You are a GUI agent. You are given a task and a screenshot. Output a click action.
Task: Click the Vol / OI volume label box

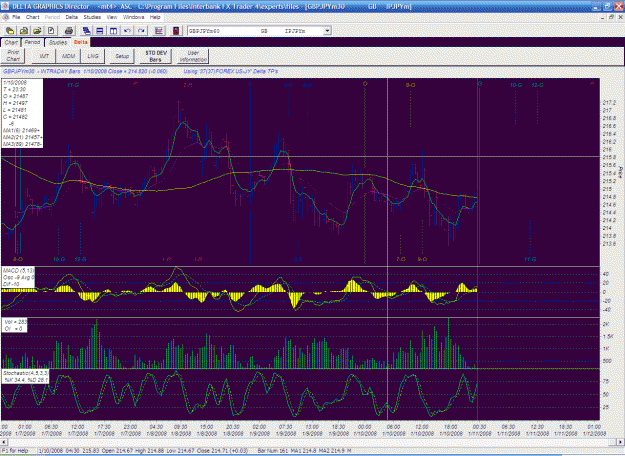(15, 325)
